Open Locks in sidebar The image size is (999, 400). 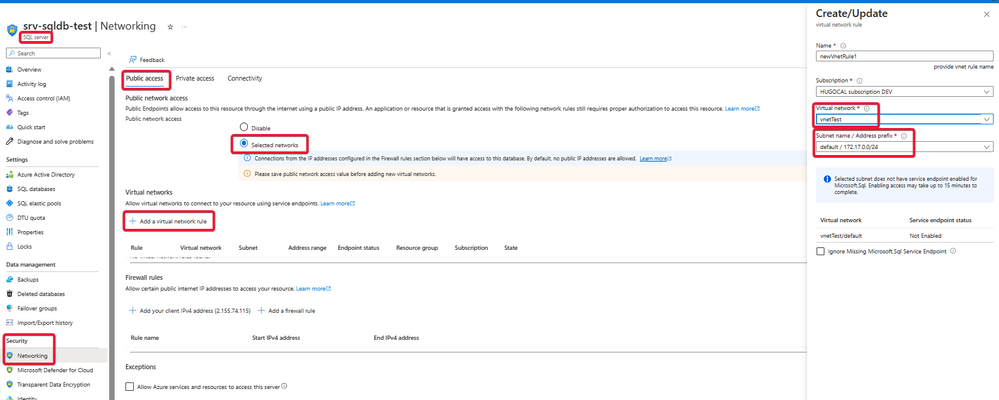coord(25,246)
